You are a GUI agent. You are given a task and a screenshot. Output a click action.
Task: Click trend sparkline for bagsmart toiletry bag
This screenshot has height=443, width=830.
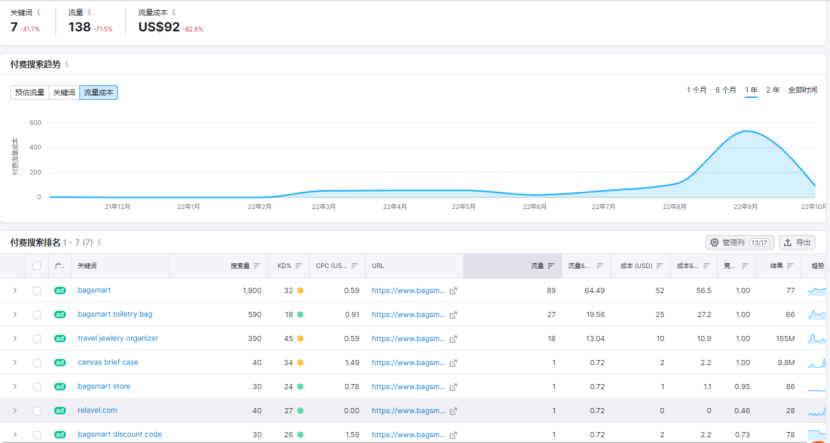pos(817,314)
